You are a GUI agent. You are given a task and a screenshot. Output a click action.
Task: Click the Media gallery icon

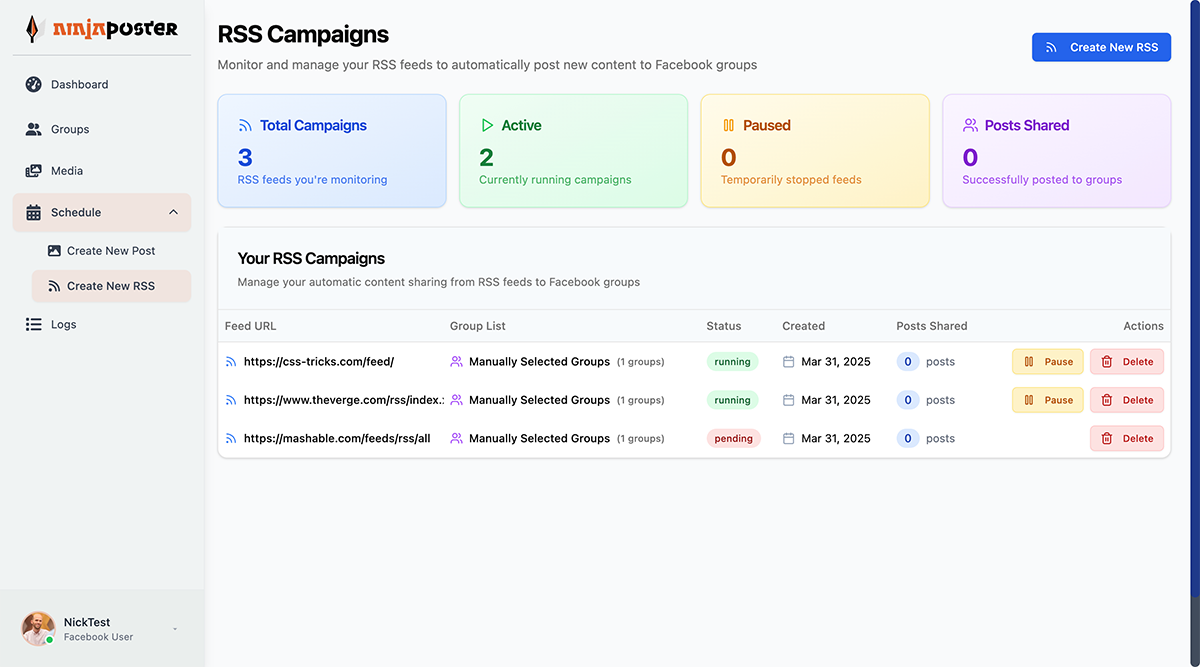(33, 171)
